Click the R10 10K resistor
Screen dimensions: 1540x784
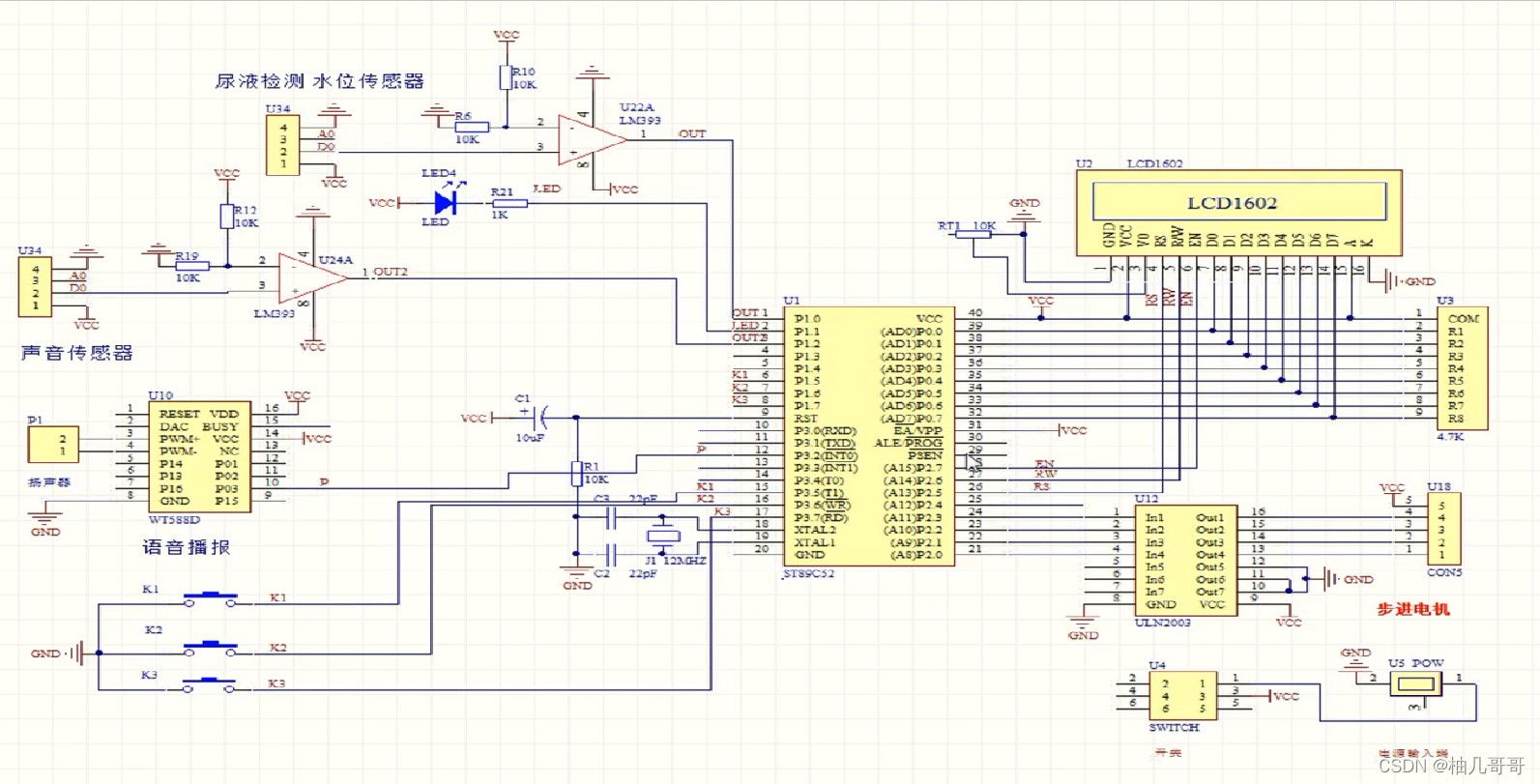point(506,77)
